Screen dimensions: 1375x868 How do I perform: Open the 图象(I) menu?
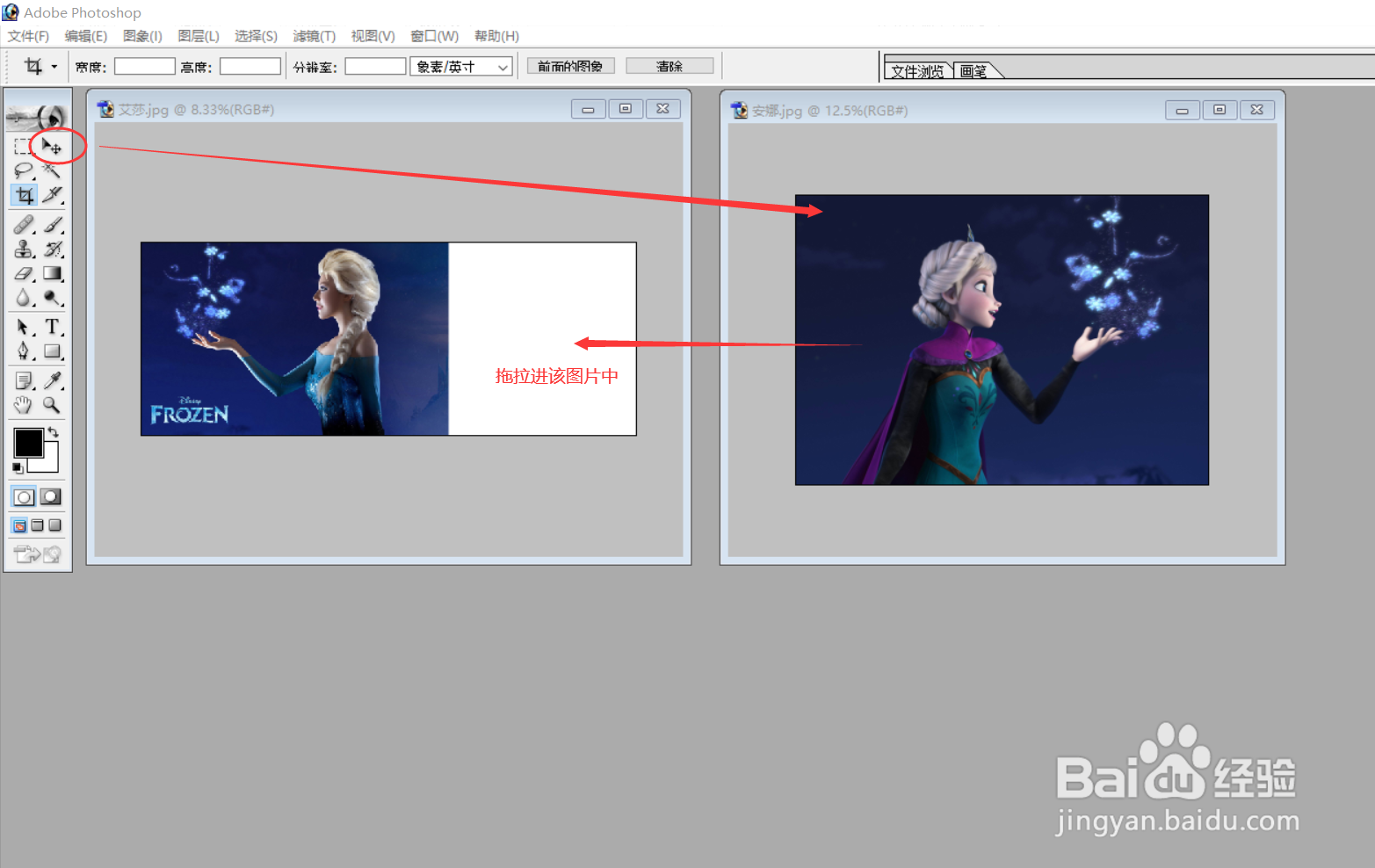142,36
